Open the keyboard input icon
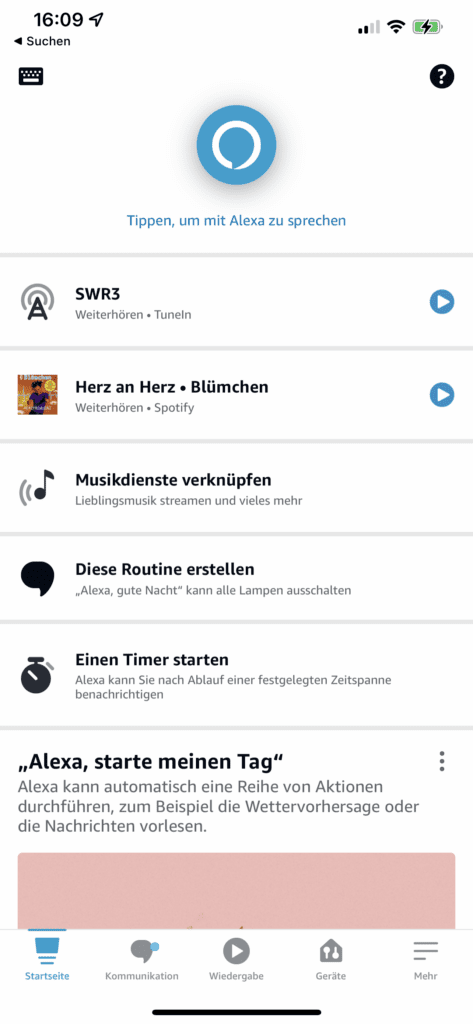Screen dimensions: 473x1024 tap(31, 77)
